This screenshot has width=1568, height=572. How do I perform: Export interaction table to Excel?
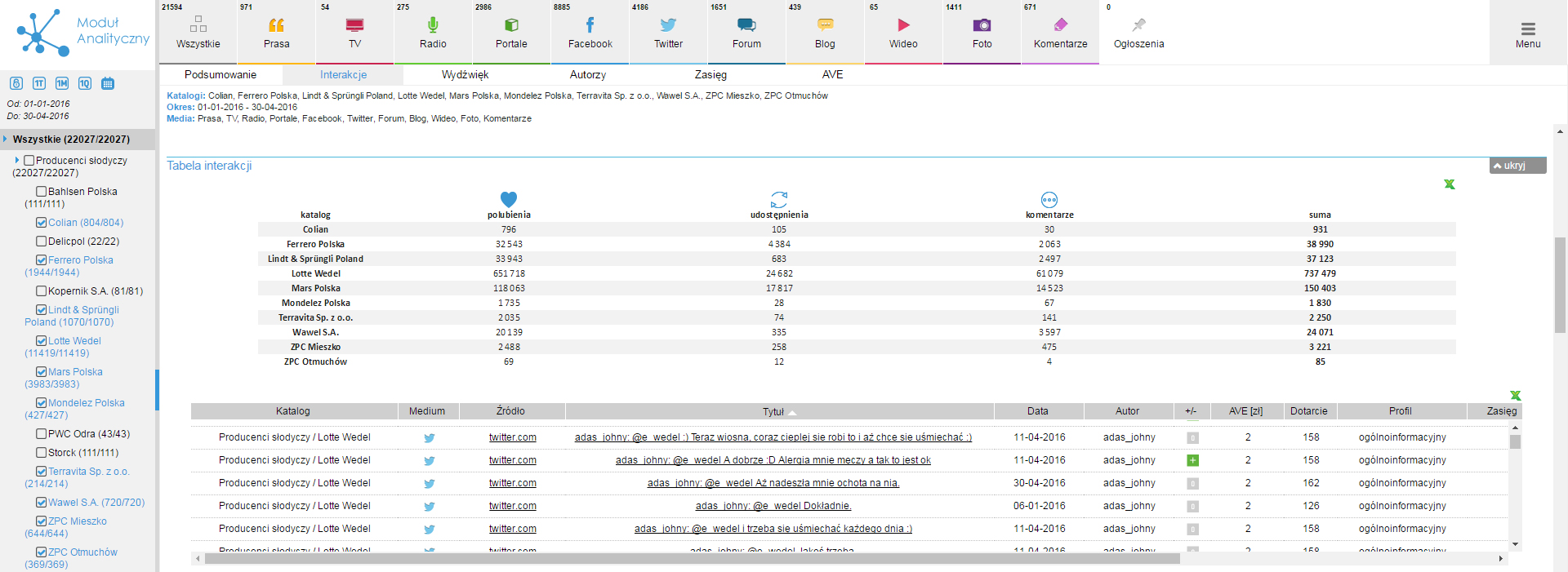(1449, 184)
